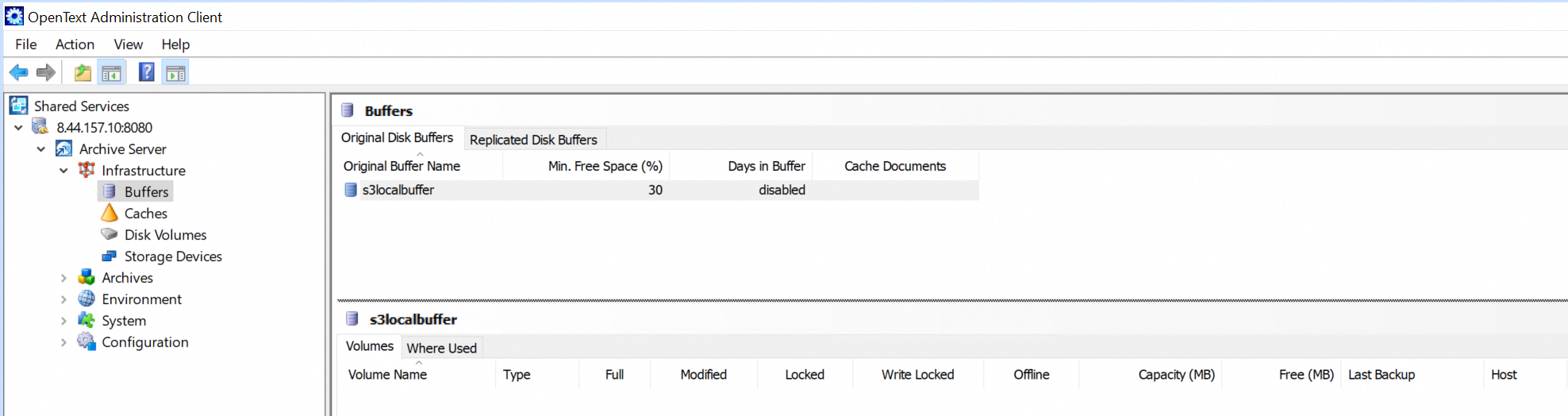This screenshot has width=1568, height=416.
Task: Click the blue Help question mark icon
Action: pos(147,72)
